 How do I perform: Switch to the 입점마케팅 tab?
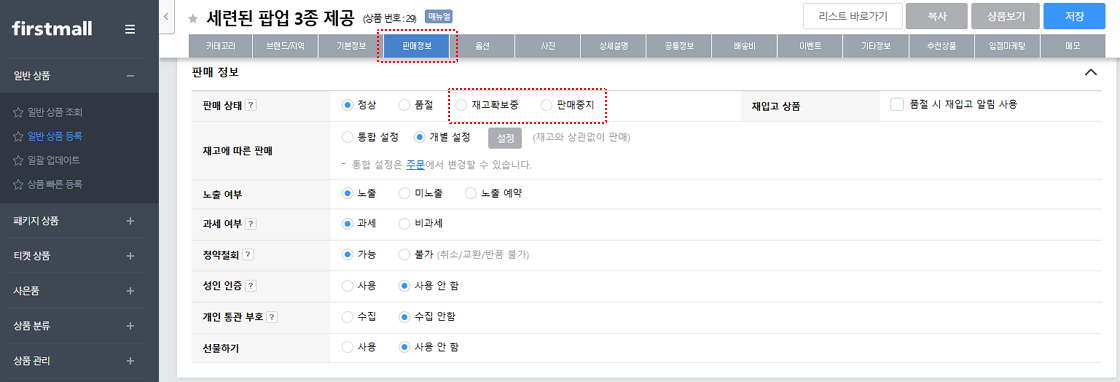tap(1008, 46)
